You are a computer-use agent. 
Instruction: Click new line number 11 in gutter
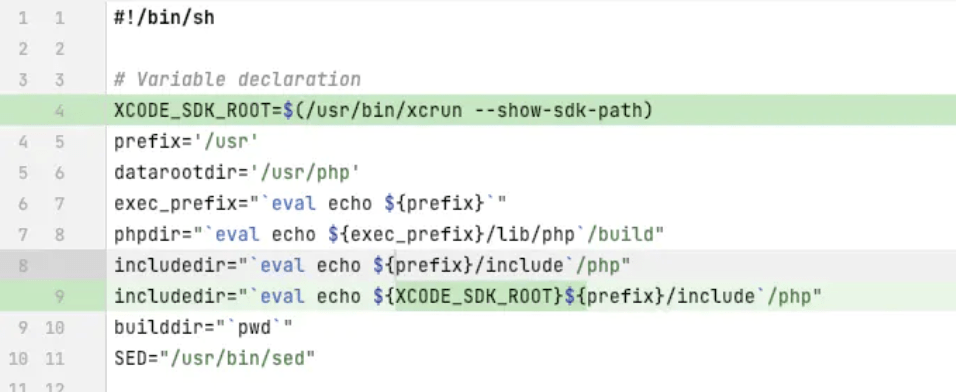coord(55,358)
